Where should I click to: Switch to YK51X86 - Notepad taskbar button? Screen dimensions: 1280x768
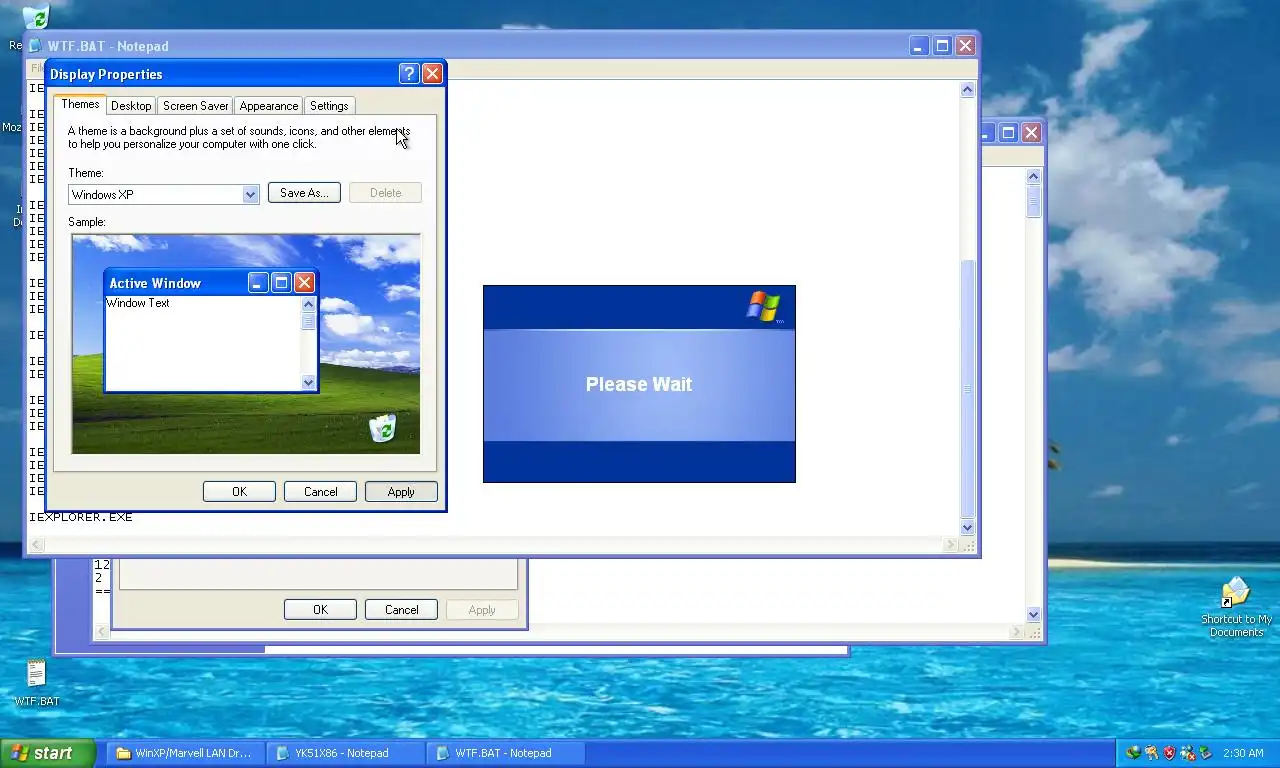tap(345, 753)
